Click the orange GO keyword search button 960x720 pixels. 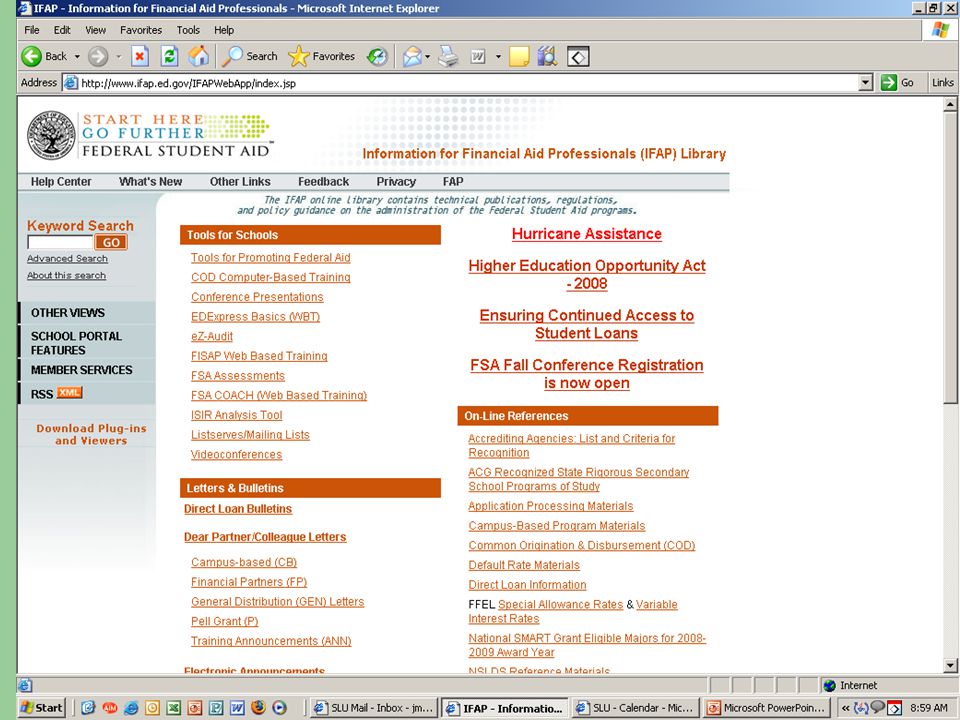click(x=111, y=242)
